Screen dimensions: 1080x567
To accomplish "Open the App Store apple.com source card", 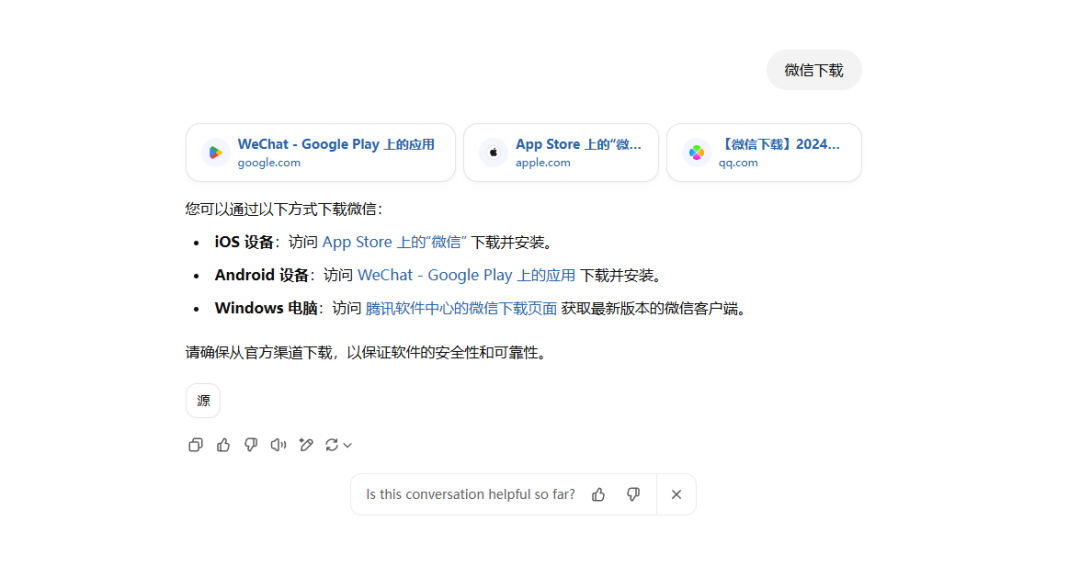I will coord(560,152).
